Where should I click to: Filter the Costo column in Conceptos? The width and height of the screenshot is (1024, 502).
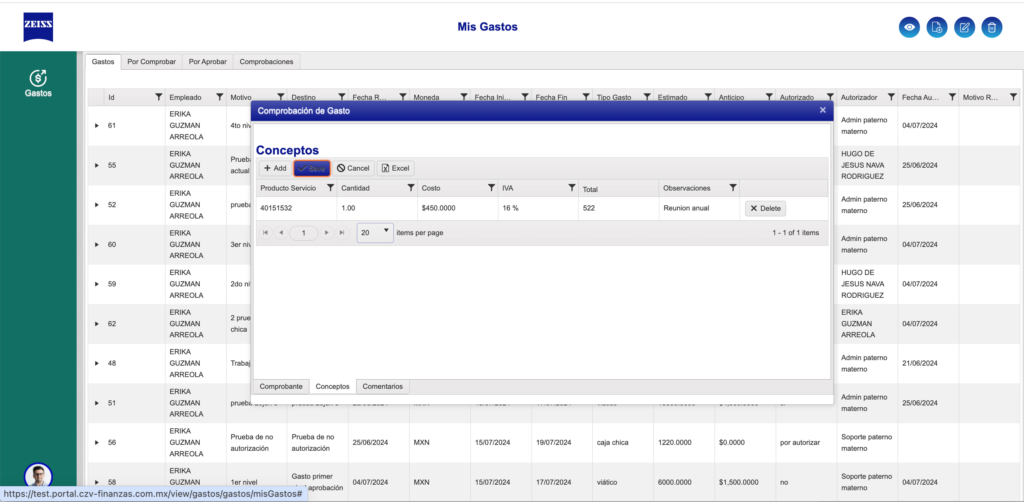click(x=491, y=188)
